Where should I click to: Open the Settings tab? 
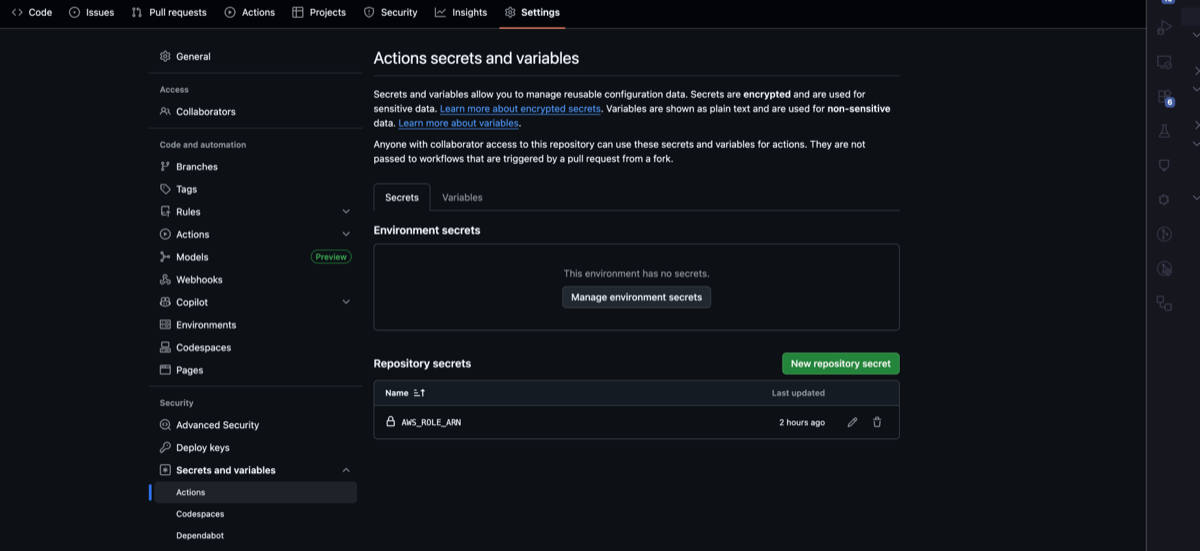(x=532, y=12)
